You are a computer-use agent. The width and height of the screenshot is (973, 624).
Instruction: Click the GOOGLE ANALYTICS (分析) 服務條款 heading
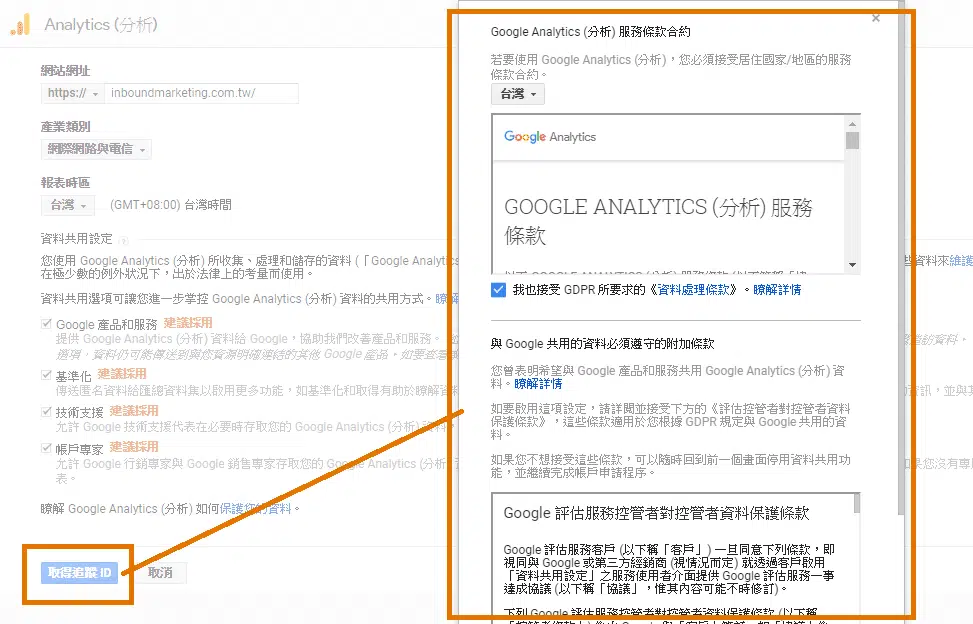658,221
